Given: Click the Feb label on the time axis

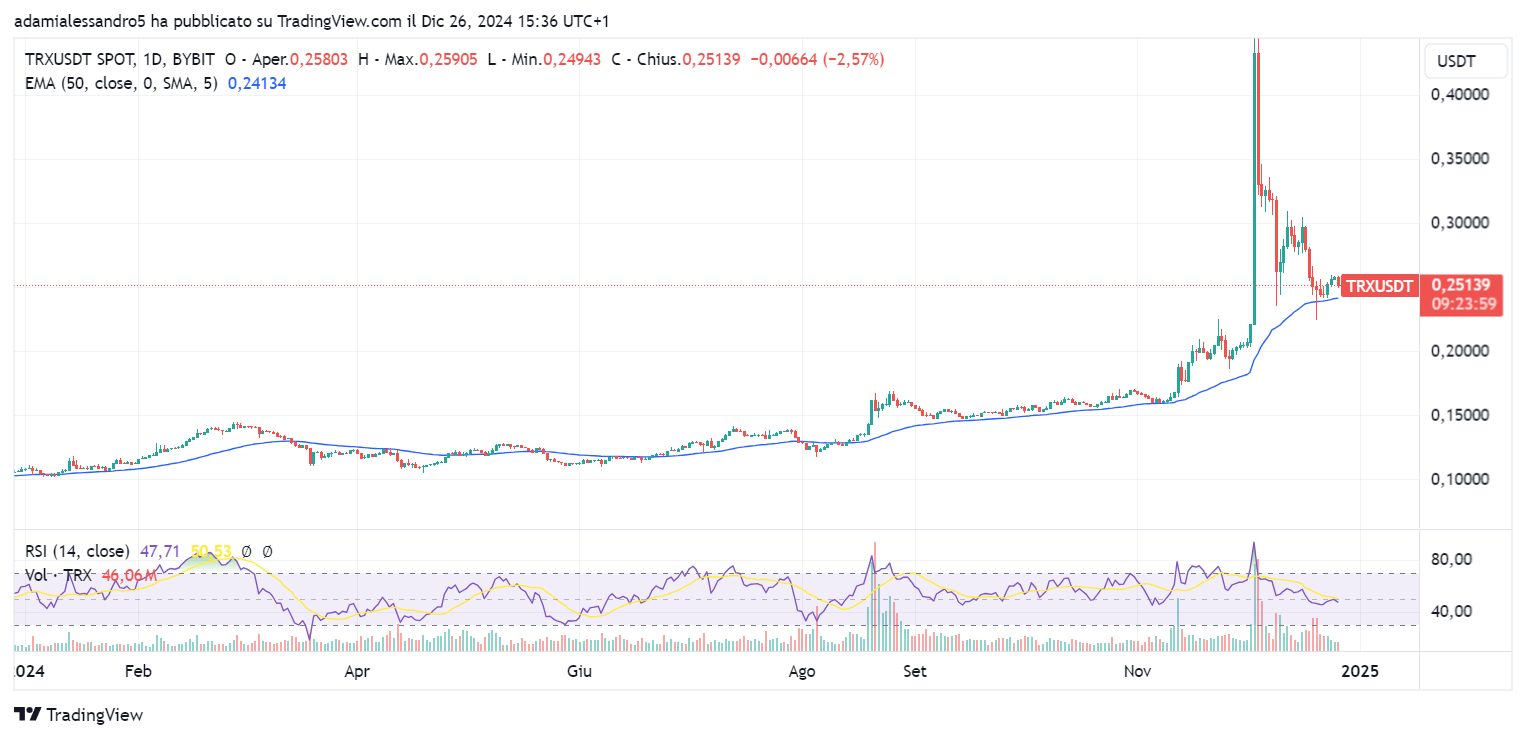Looking at the screenshot, I should (x=136, y=671).
